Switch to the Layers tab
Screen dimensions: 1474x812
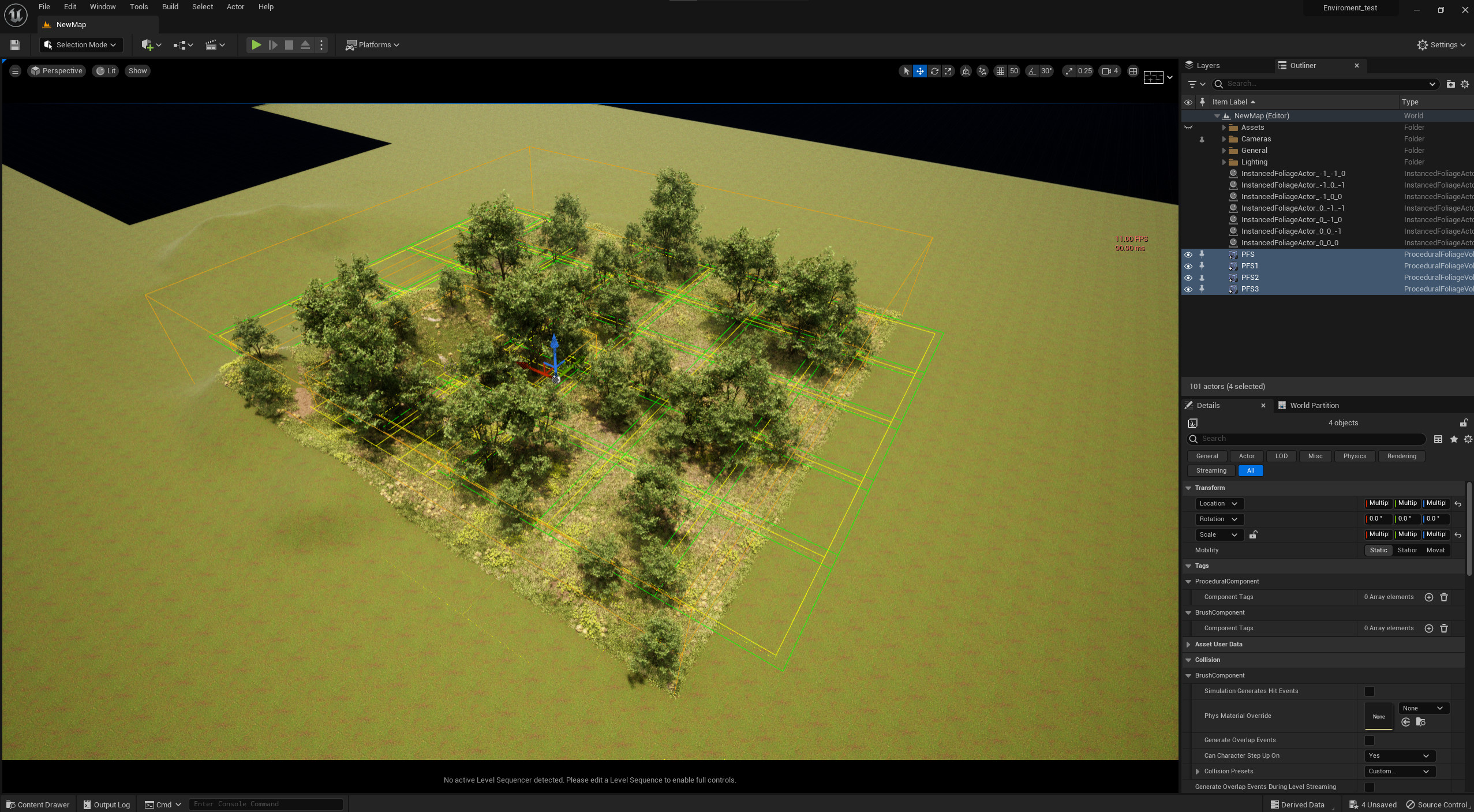pos(1202,66)
